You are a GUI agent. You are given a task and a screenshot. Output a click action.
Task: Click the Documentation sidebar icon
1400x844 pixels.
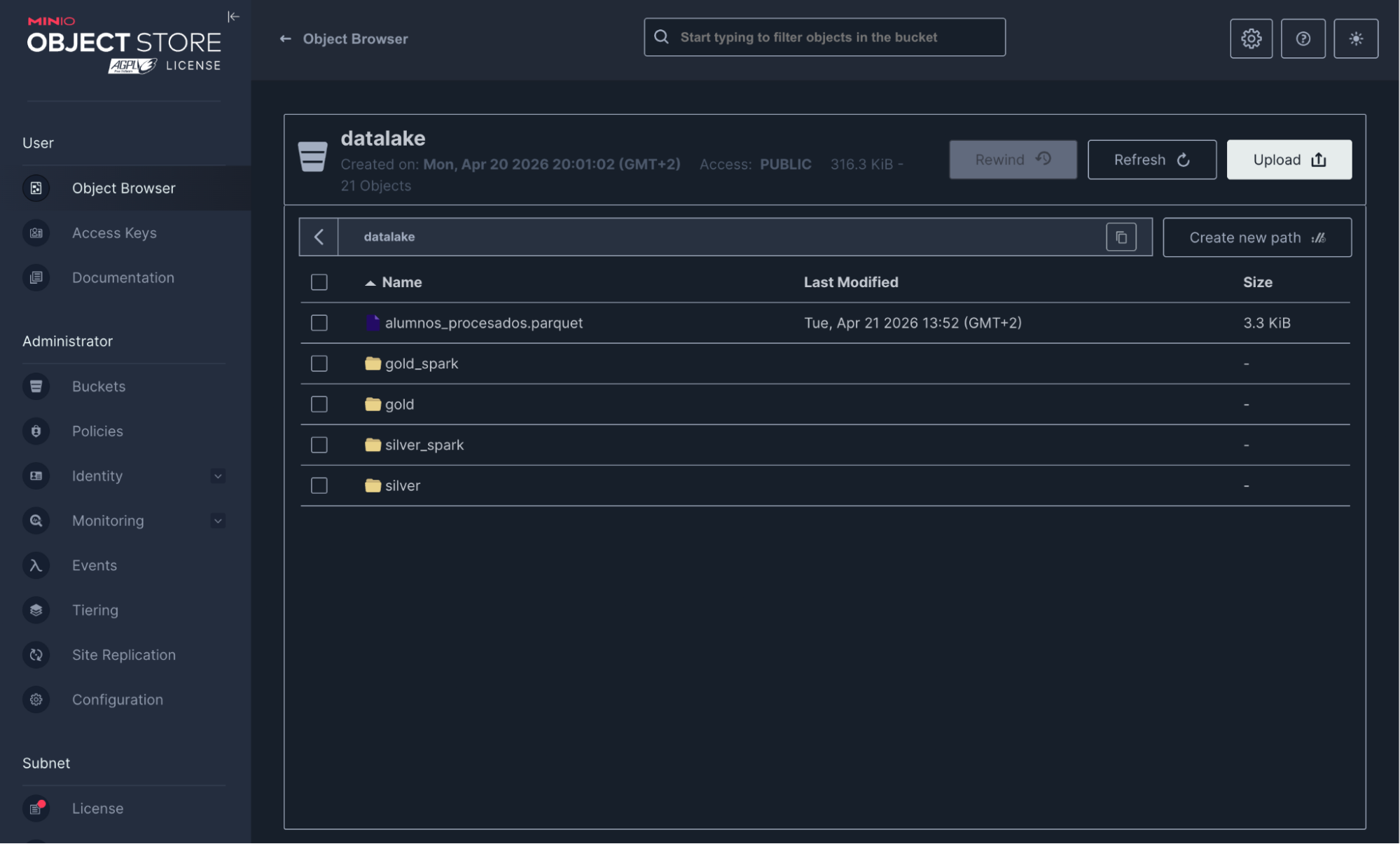[36, 278]
